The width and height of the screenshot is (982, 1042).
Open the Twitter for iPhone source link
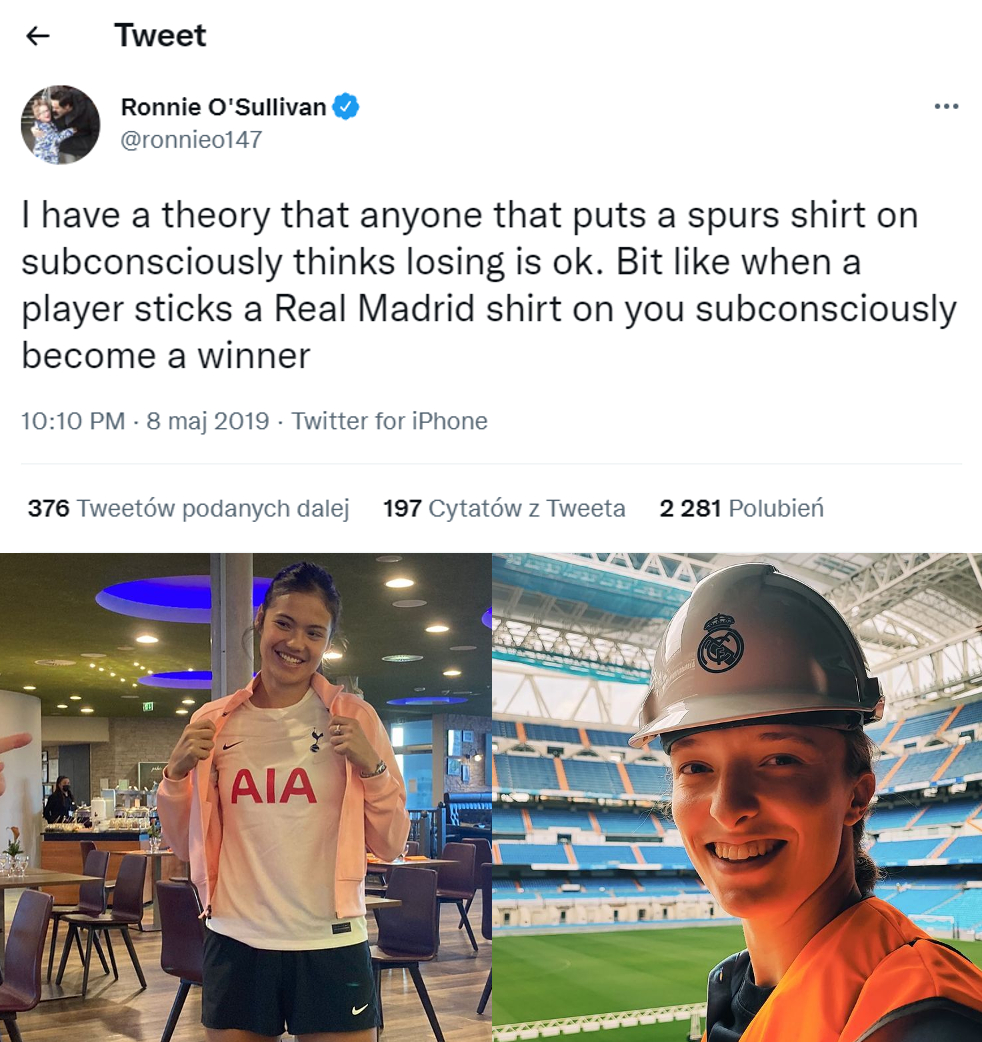point(389,421)
